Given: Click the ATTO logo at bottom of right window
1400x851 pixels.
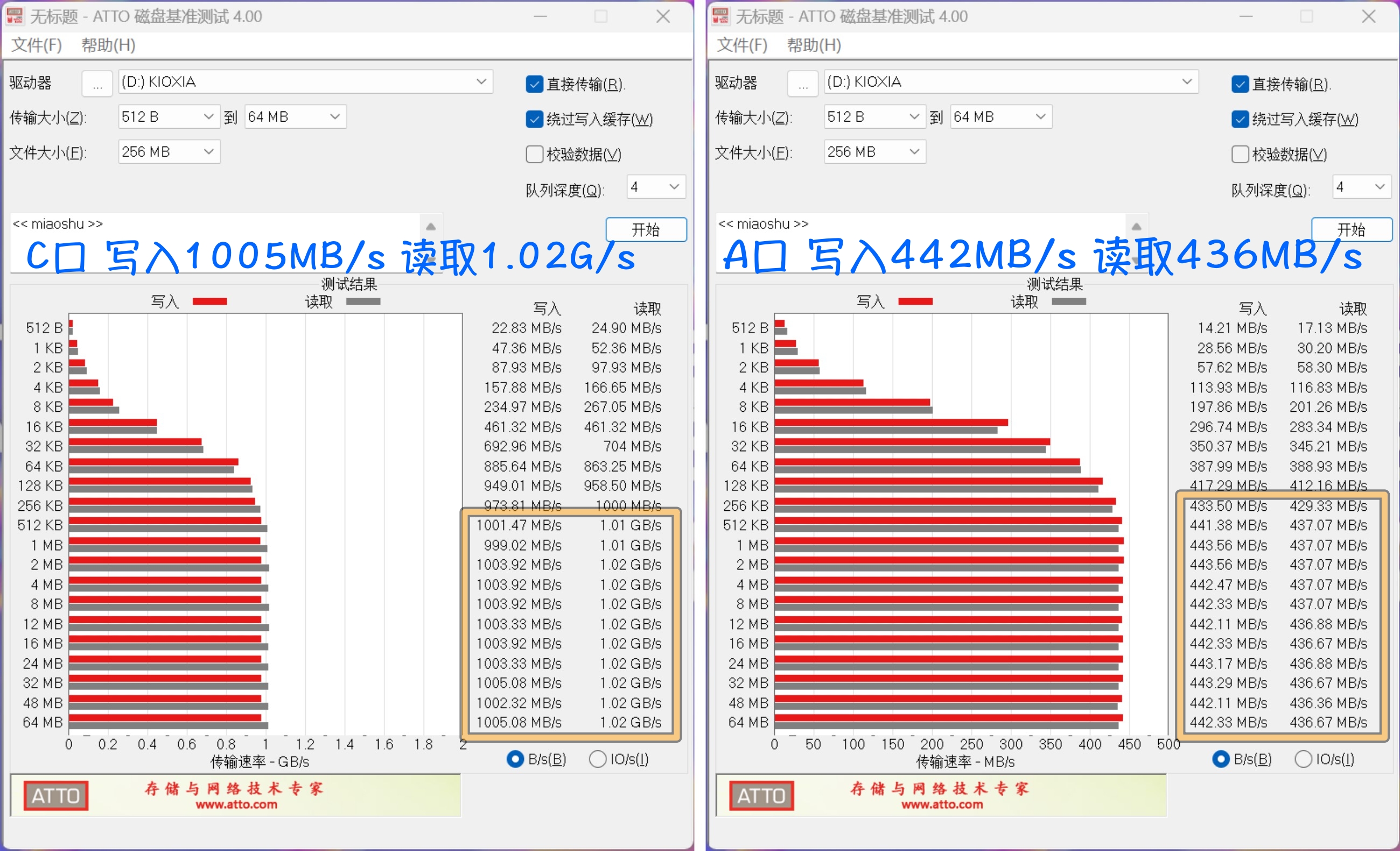Looking at the screenshot, I should pos(761,796).
